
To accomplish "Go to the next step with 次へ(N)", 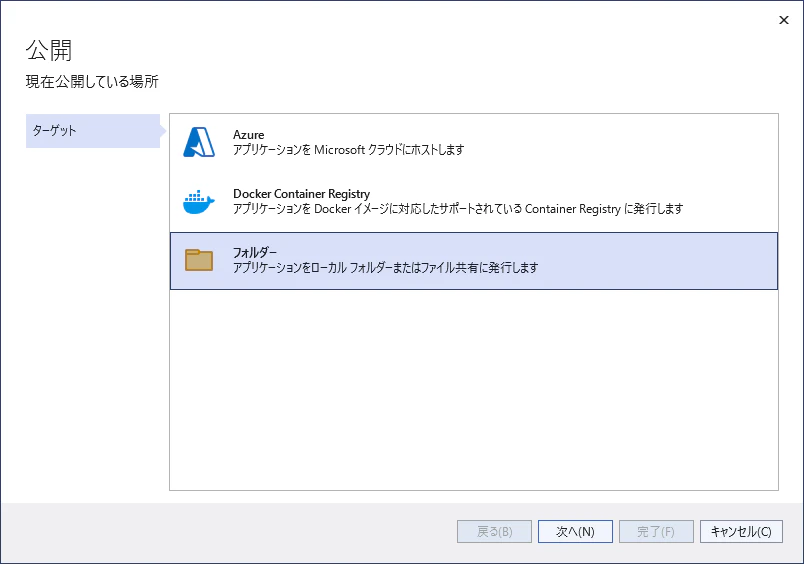I will coord(575,532).
